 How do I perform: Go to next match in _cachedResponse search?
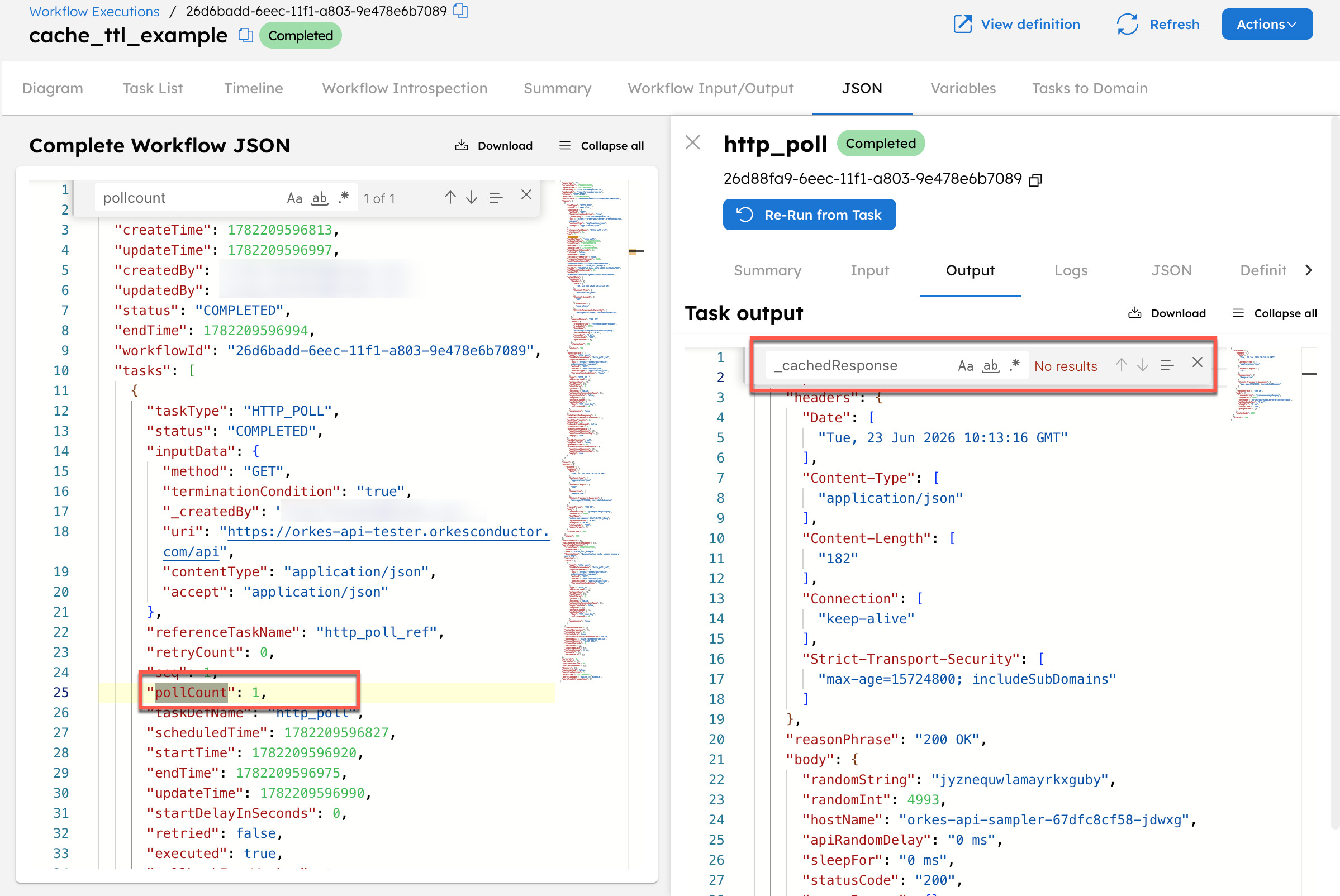(1143, 365)
